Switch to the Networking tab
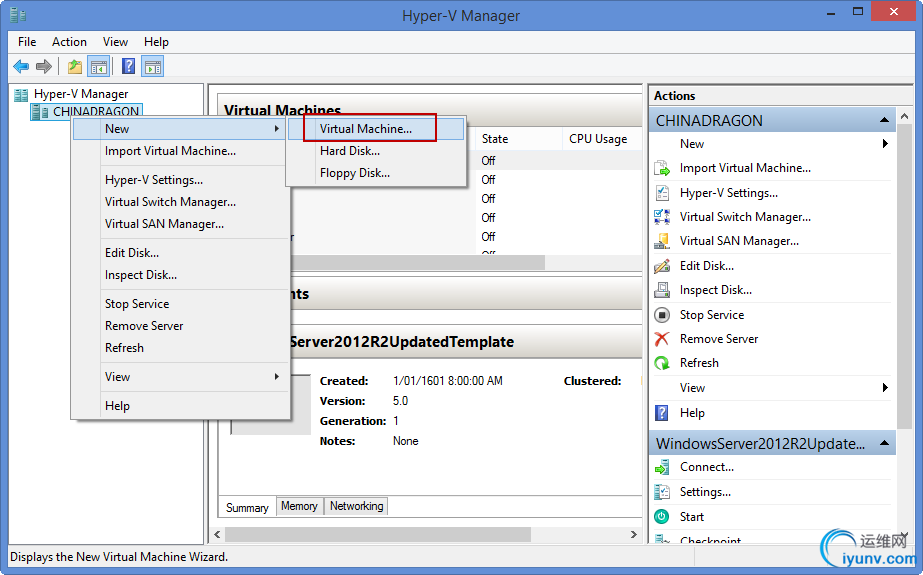 pyautogui.click(x=356, y=506)
